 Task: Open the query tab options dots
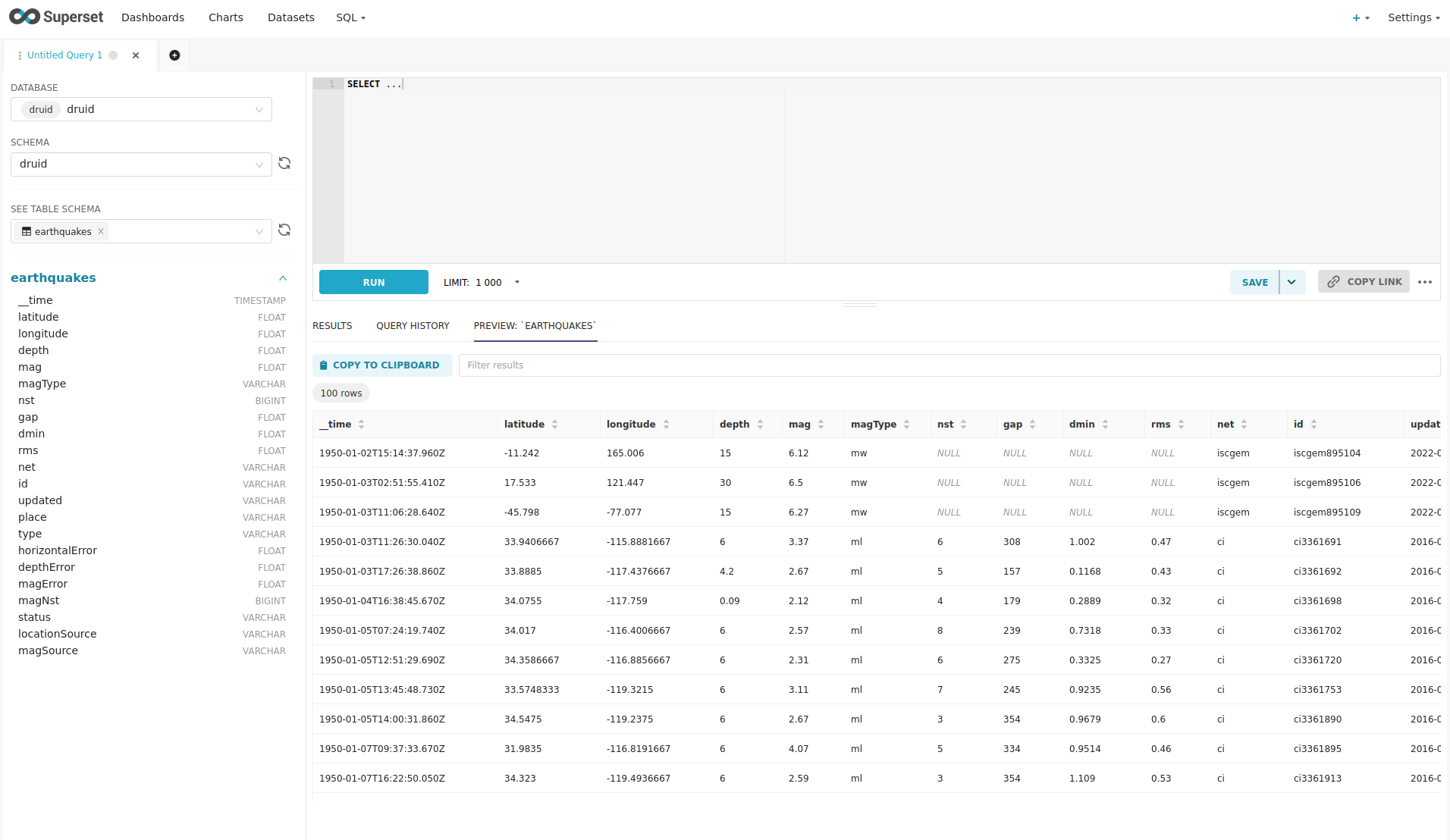[20, 55]
